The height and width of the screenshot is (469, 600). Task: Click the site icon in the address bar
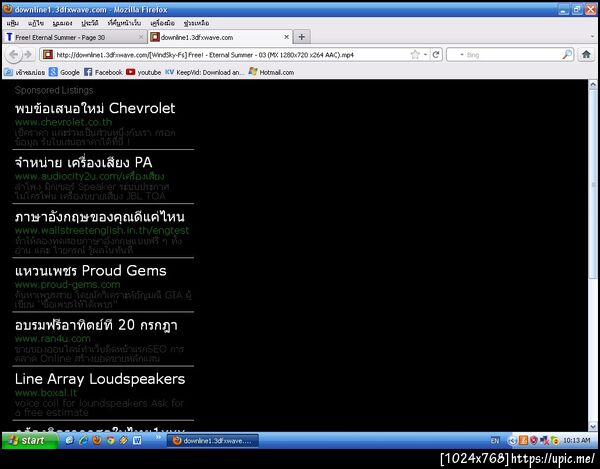48,55
